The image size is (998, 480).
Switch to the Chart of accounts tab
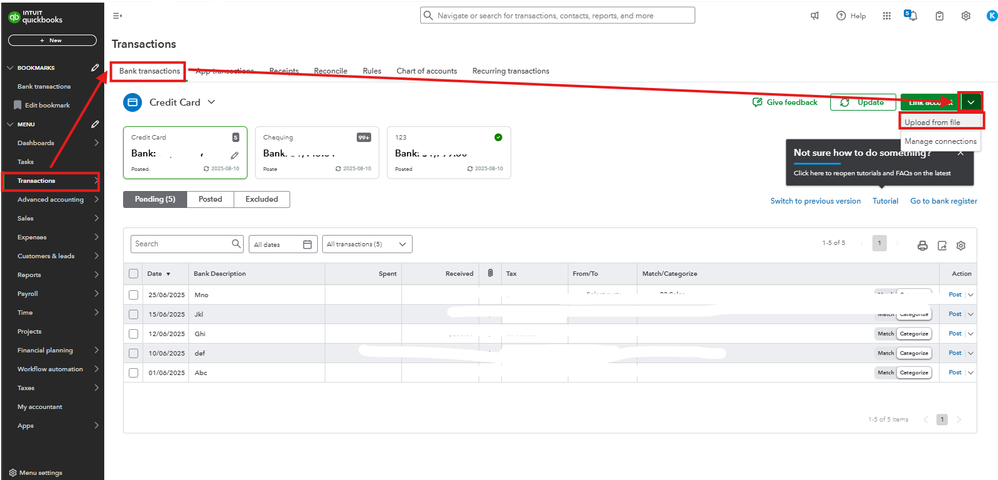click(x=426, y=71)
